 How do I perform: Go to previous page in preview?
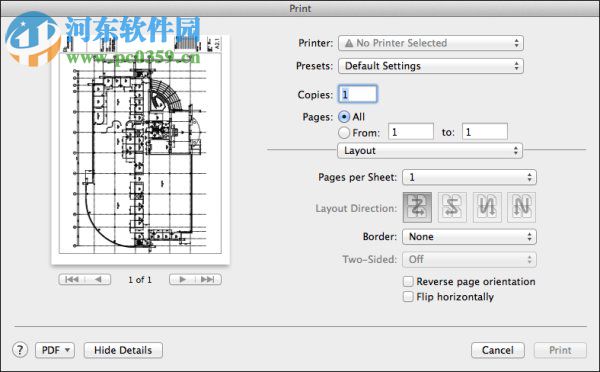click(x=98, y=279)
